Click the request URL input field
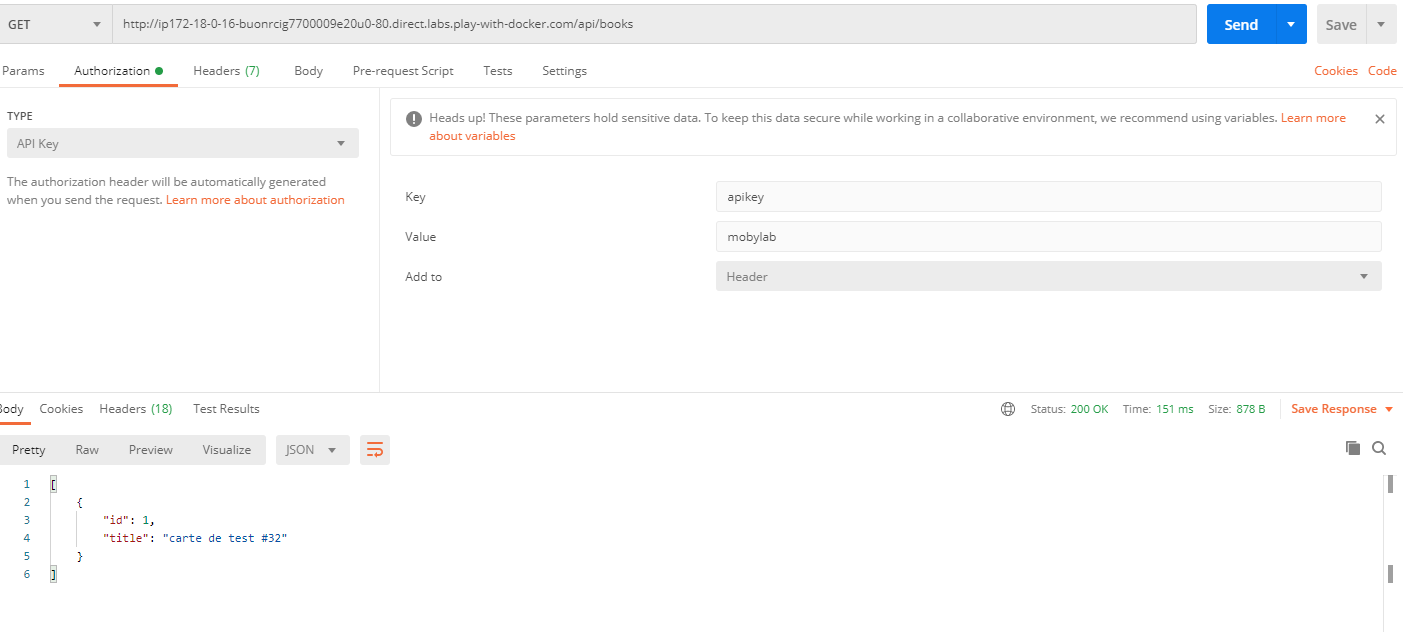Screen dimensions: 1403x632 (654, 24)
